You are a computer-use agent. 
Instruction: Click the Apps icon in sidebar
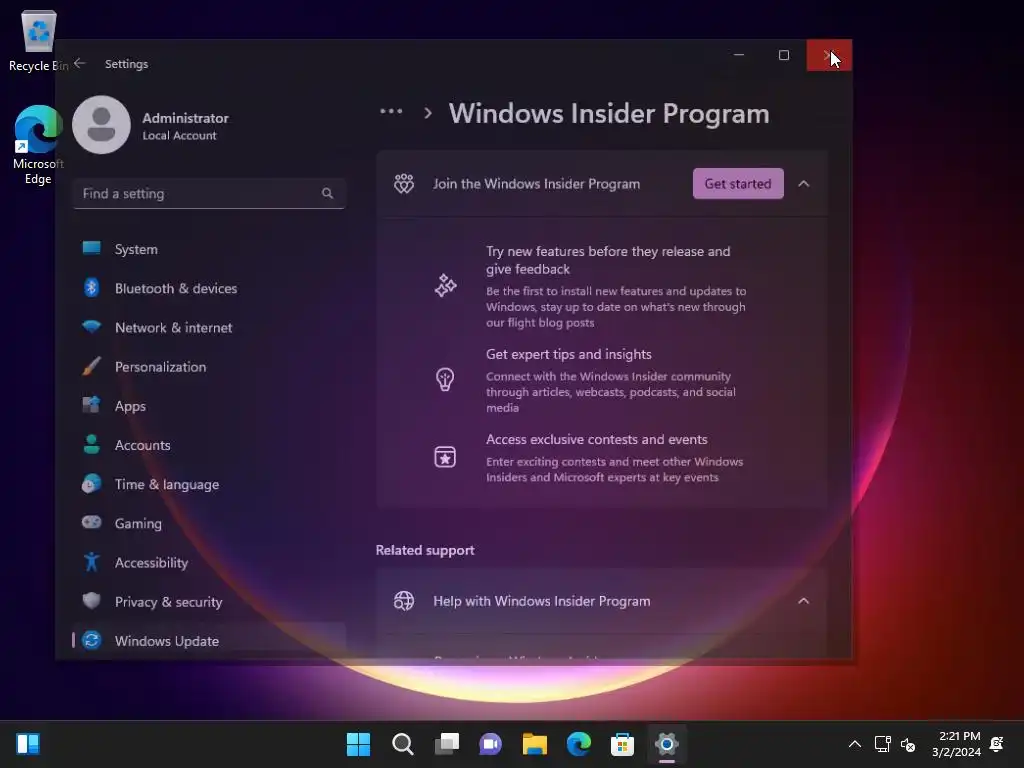point(91,405)
